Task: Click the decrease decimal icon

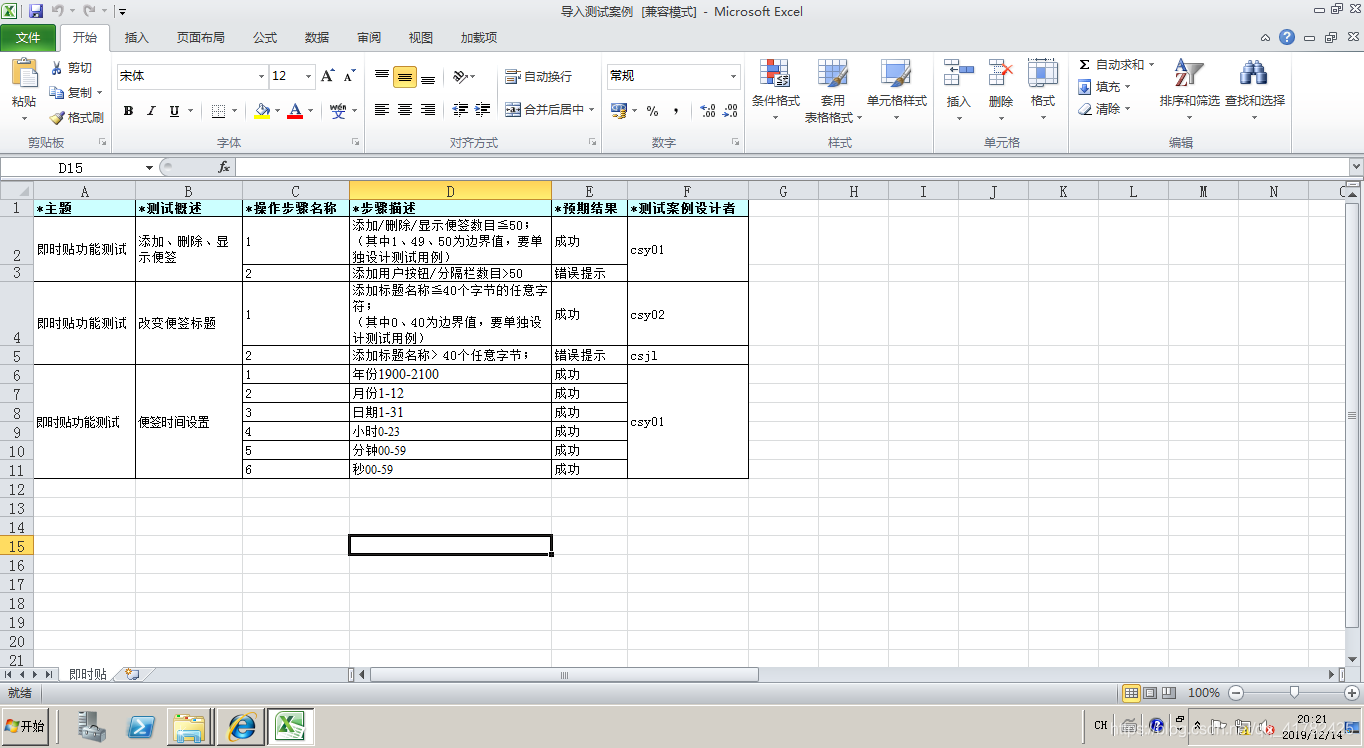Action: point(731,111)
